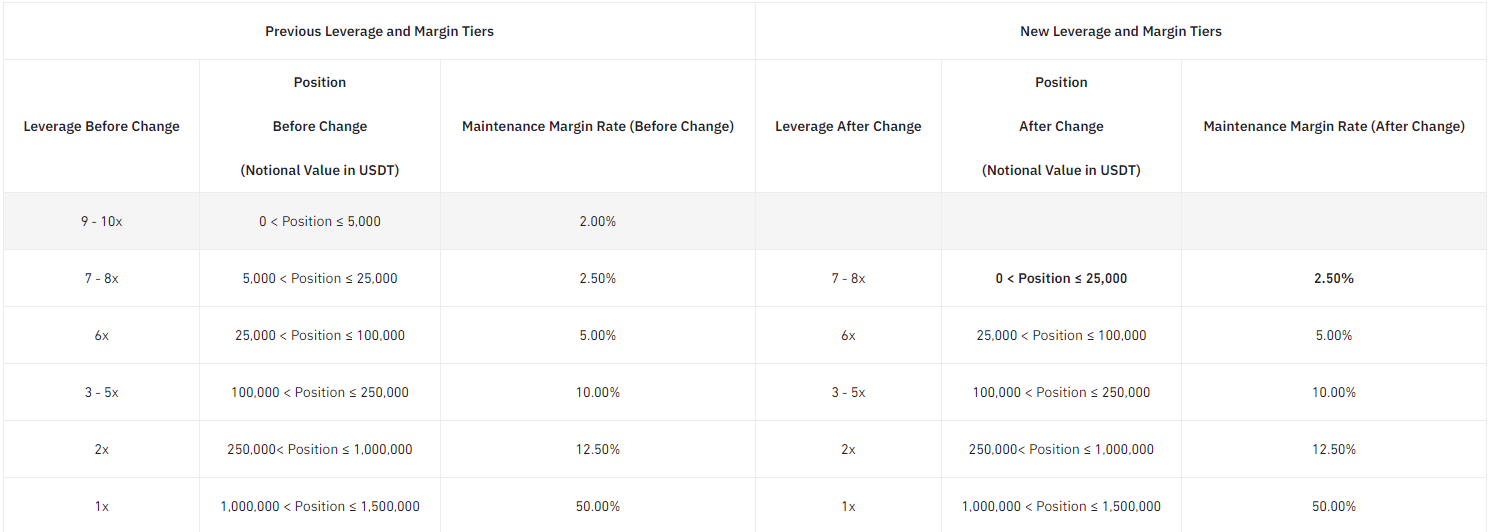The width and height of the screenshot is (1490, 532).
Task: Click the 2x cell under Leverage Before Change
Action: point(101,449)
